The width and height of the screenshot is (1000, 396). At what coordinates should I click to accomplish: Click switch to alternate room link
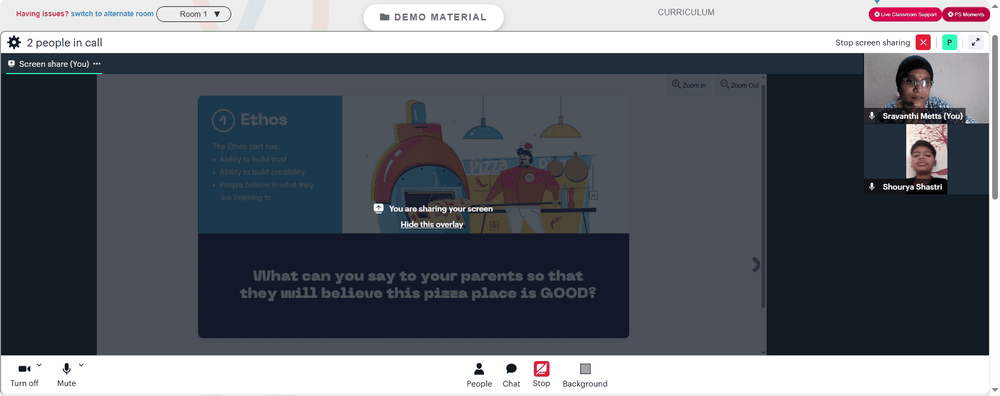[112, 14]
